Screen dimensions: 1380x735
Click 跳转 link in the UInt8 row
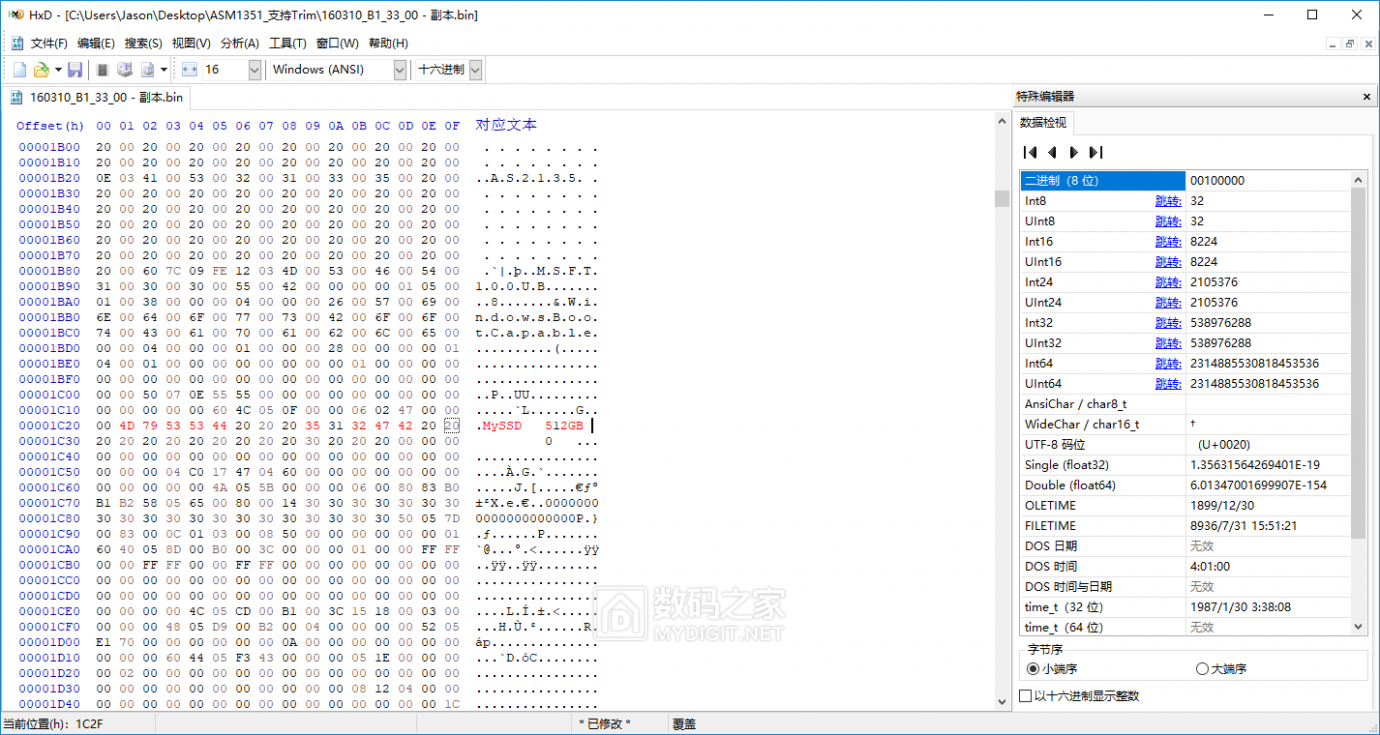1168,221
